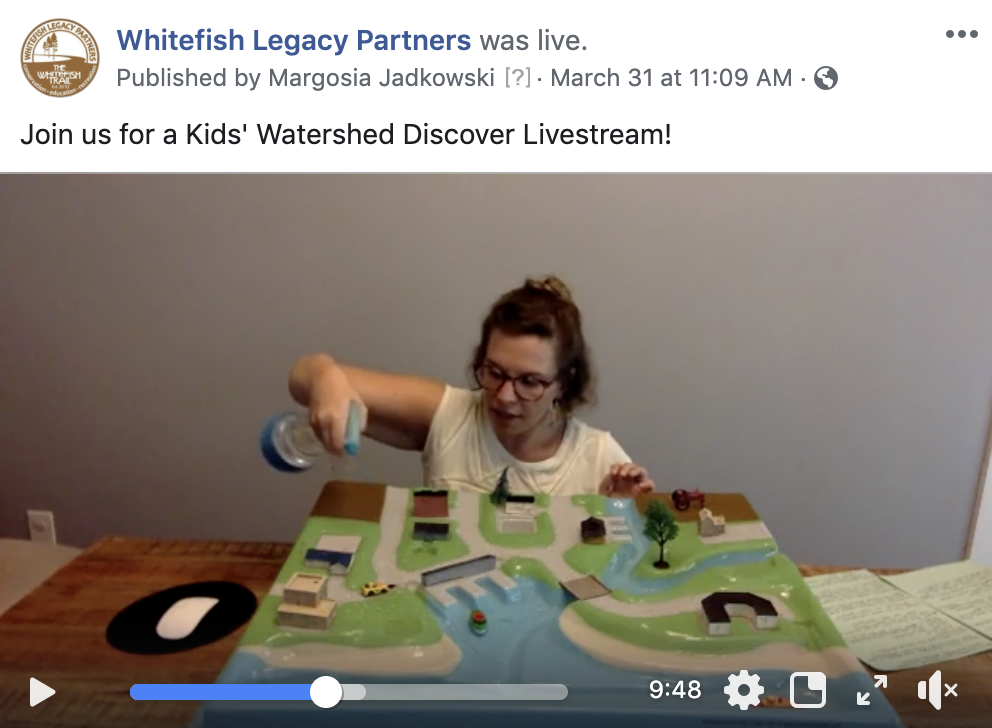Seek within the blue played progress segment
Image resolution: width=992 pixels, height=728 pixels.
[220, 692]
